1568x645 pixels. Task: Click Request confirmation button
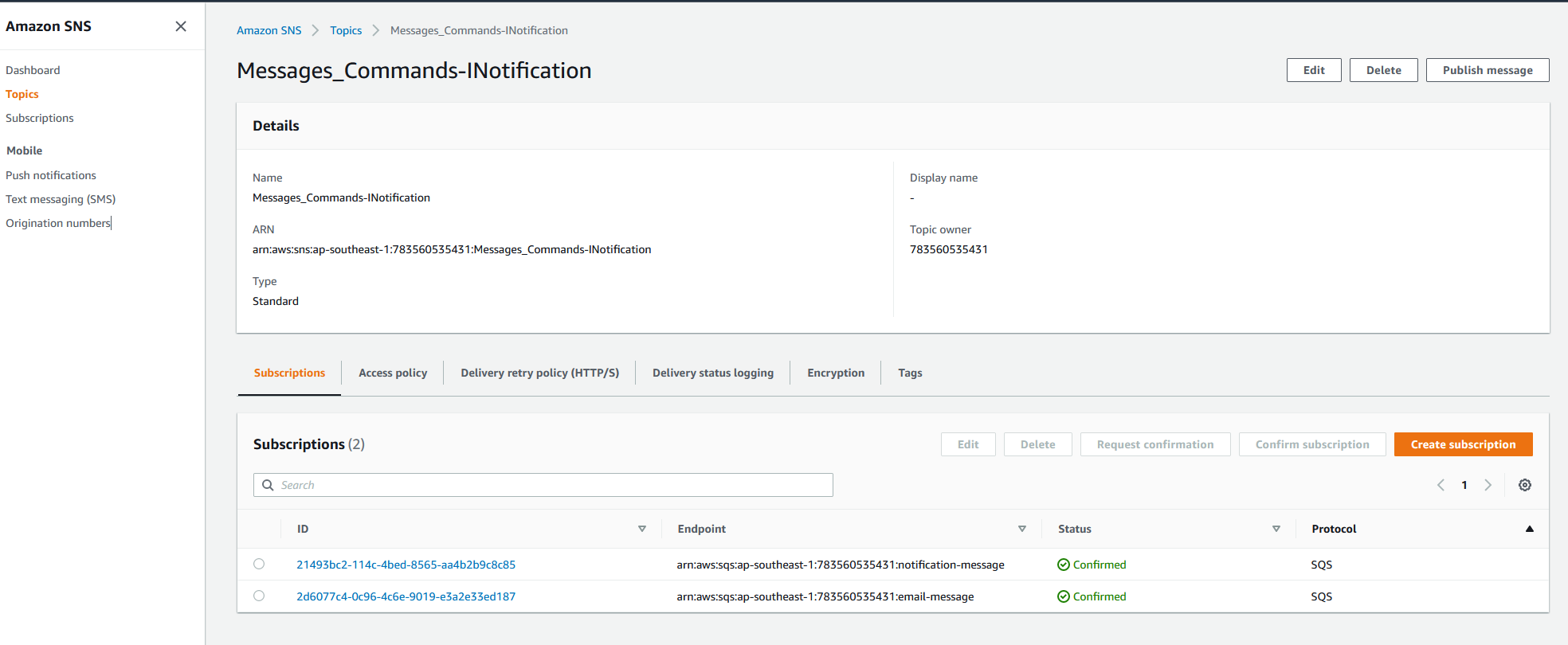pyautogui.click(x=1155, y=444)
